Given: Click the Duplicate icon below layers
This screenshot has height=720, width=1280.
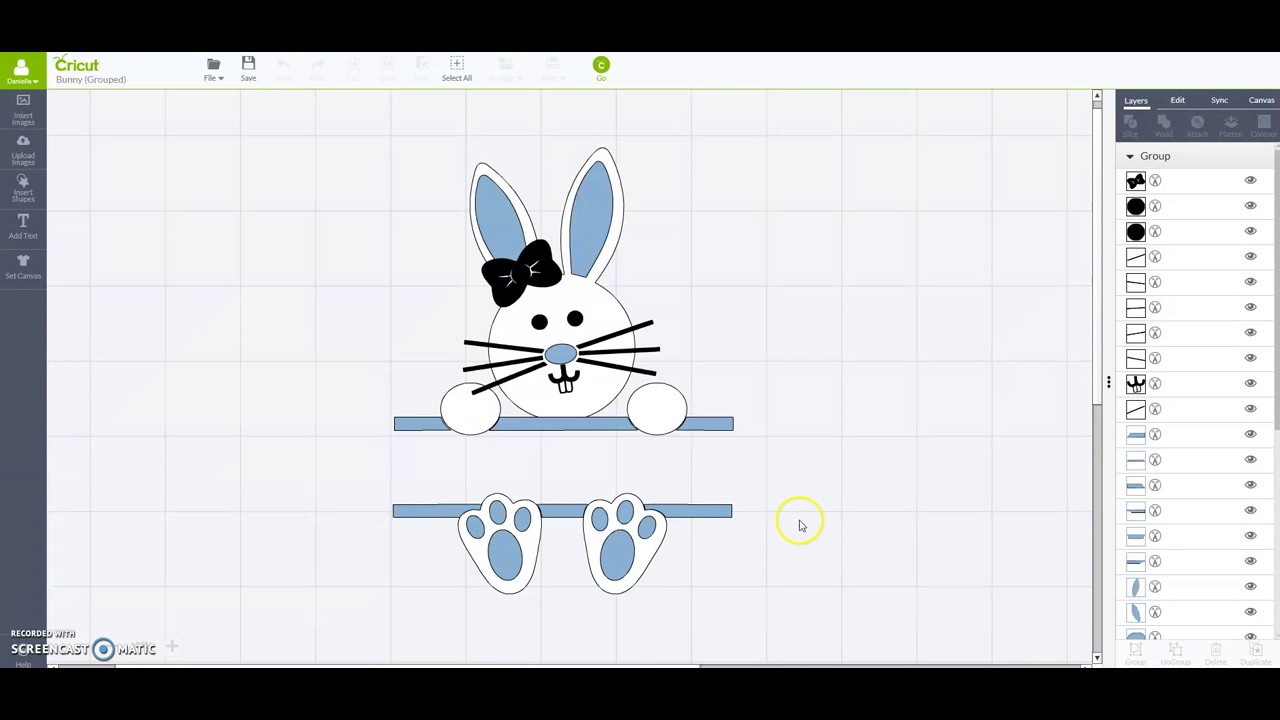Looking at the screenshot, I should [x=1256, y=653].
